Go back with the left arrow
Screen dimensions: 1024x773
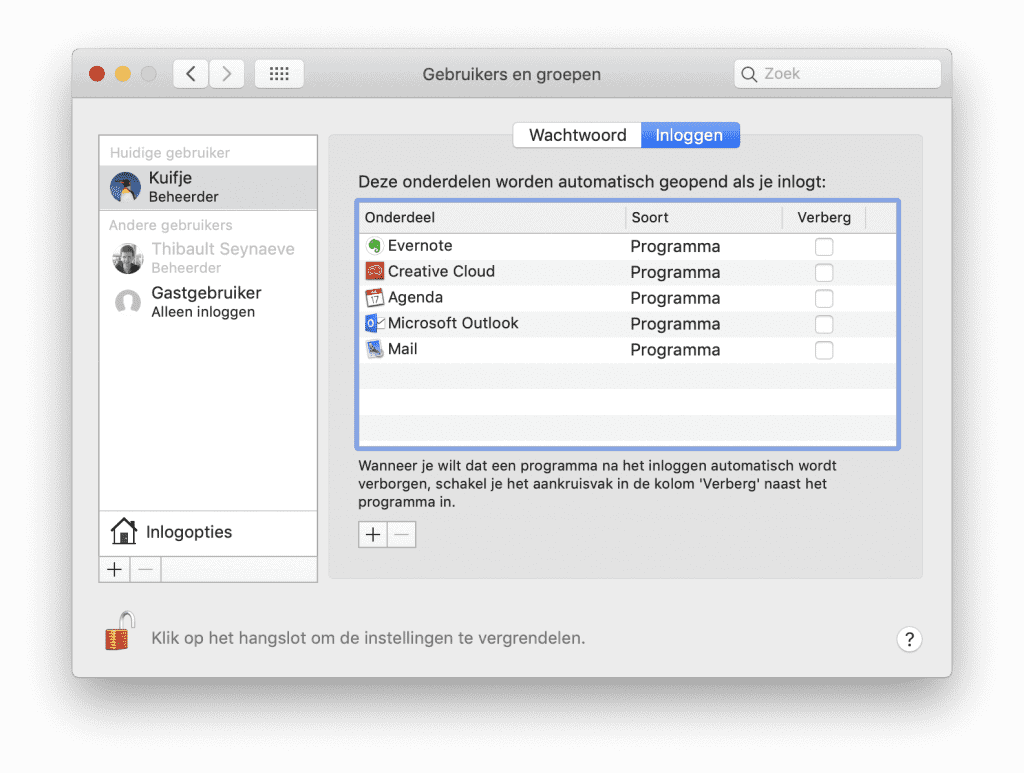click(x=191, y=74)
